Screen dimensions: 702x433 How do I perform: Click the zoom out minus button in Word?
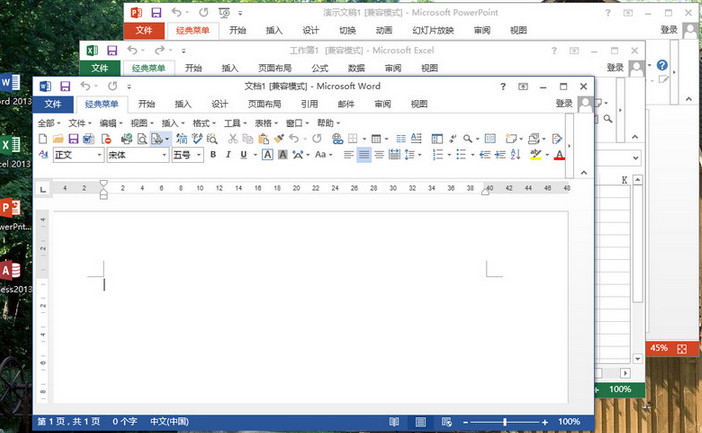(x=466, y=422)
